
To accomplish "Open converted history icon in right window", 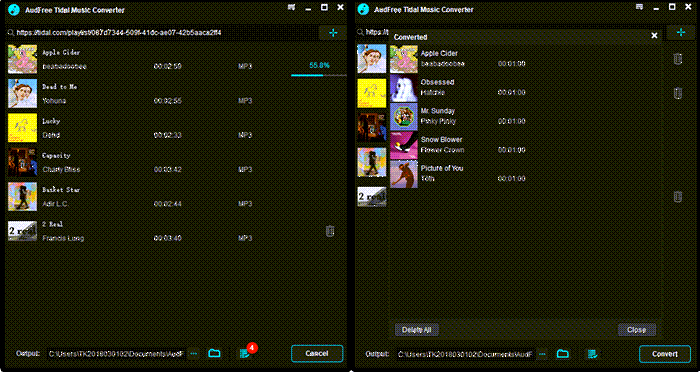I will (x=592, y=354).
